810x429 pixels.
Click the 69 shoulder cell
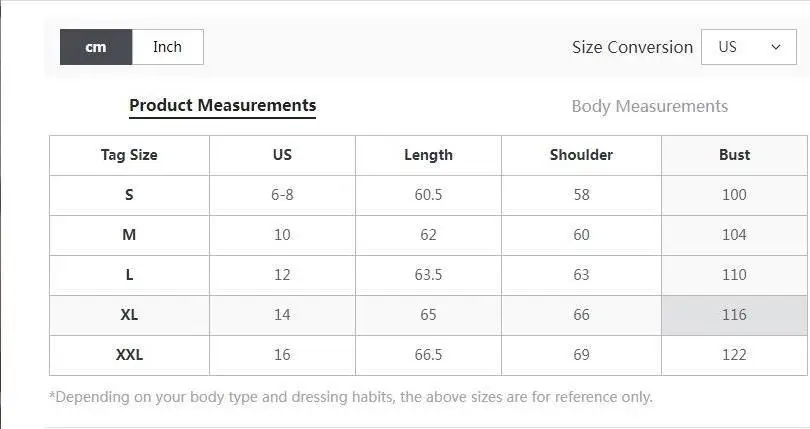(x=581, y=355)
